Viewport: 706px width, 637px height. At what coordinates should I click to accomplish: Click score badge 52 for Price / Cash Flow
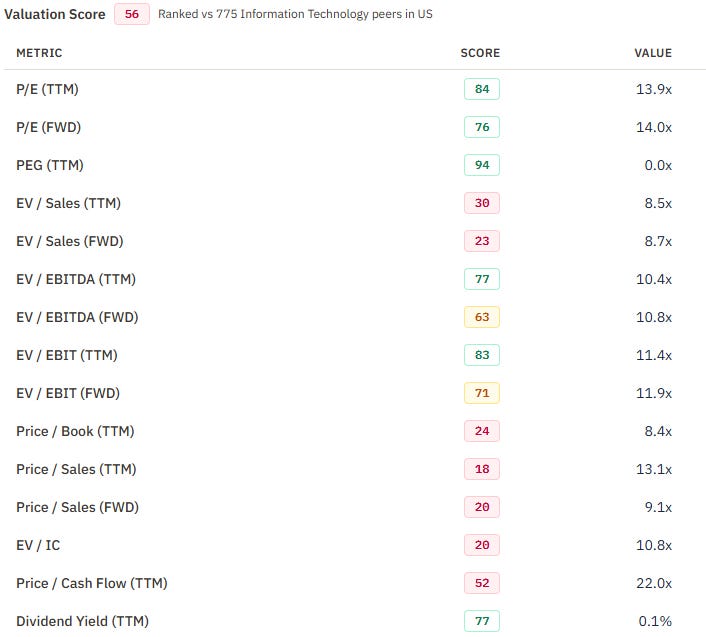tap(482, 583)
